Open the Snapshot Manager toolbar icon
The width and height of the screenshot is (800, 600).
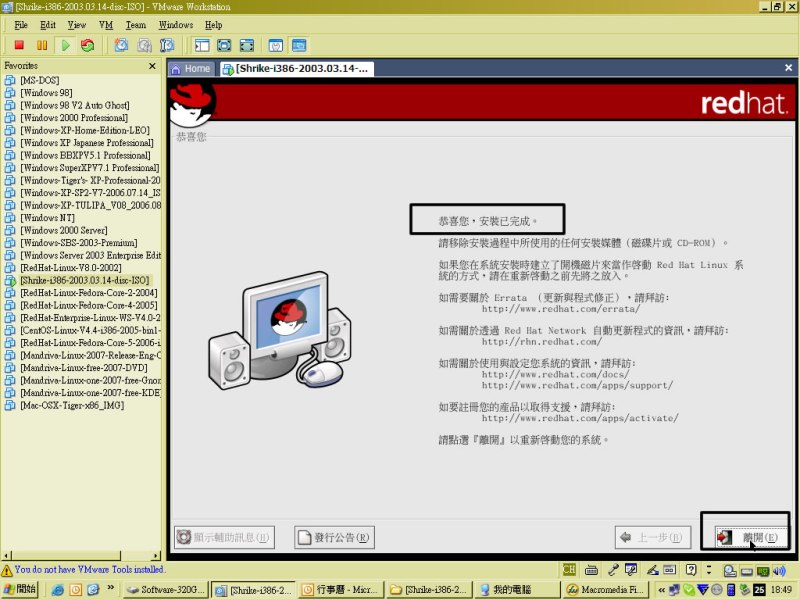point(167,45)
